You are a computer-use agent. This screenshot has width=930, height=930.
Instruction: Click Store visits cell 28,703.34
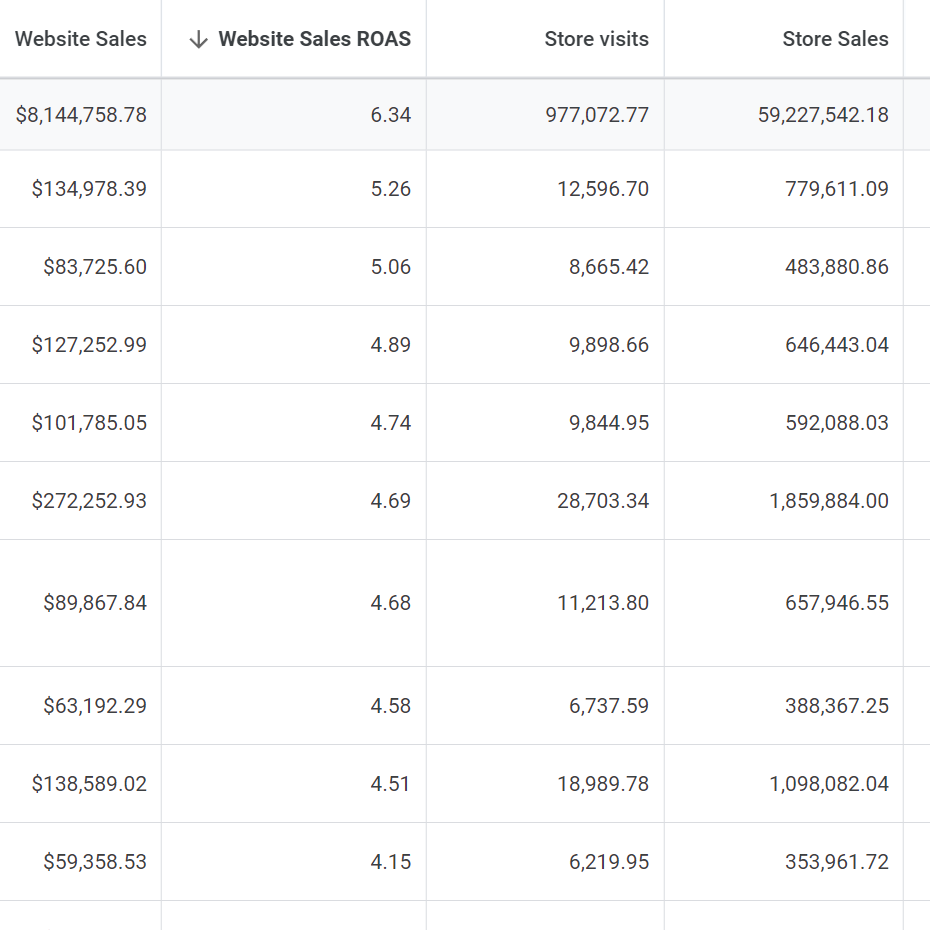tap(603, 501)
